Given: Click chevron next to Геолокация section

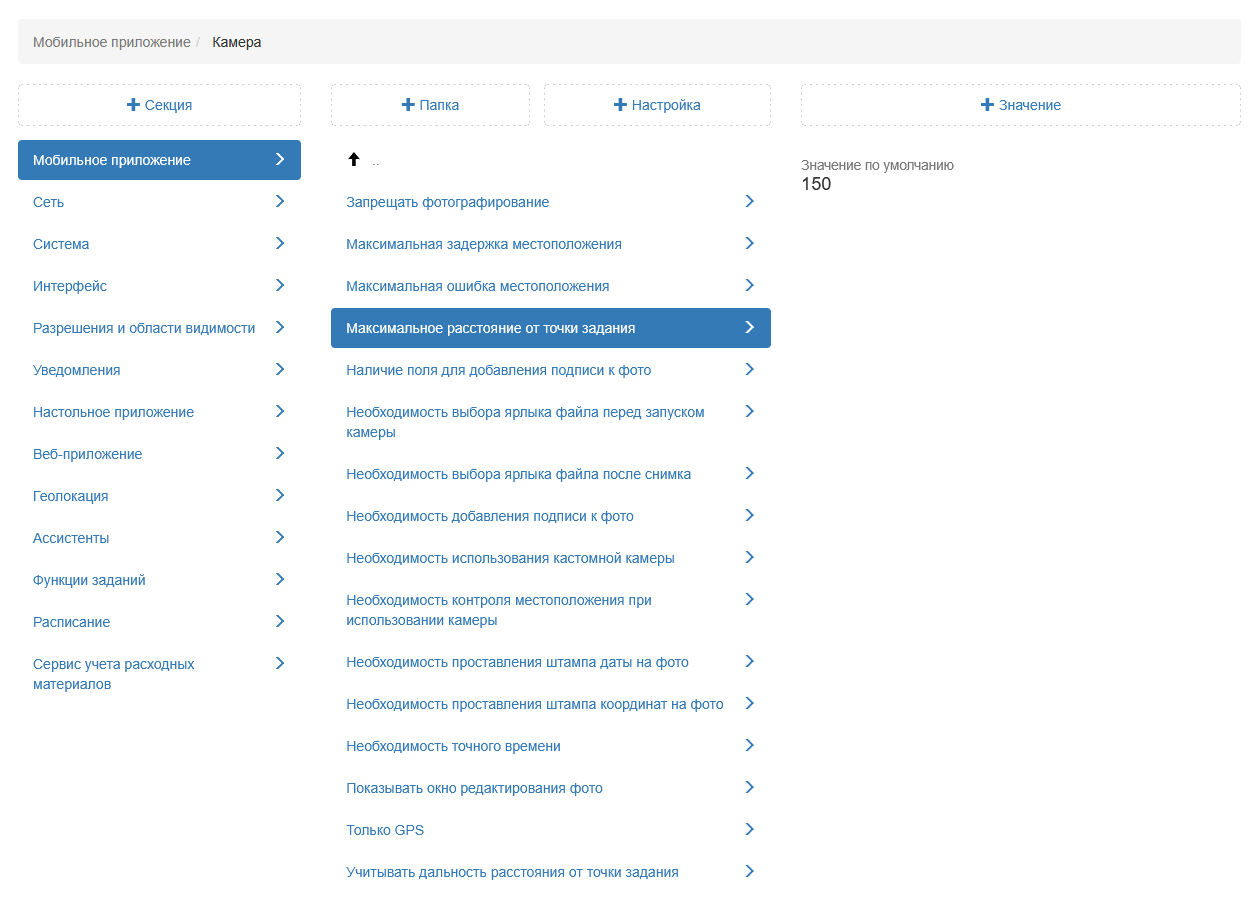Looking at the screenshot, I should click(x=280, y=495).
